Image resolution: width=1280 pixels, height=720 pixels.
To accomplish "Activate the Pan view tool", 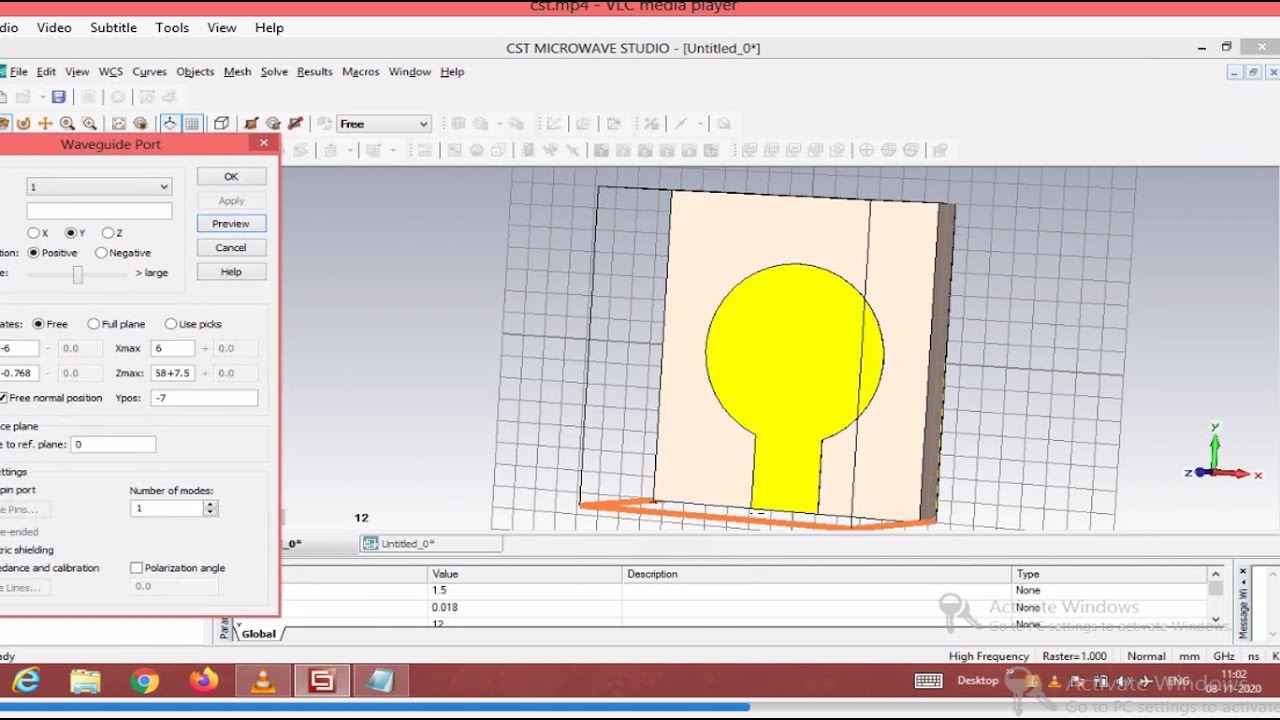I will click(45, 124).
